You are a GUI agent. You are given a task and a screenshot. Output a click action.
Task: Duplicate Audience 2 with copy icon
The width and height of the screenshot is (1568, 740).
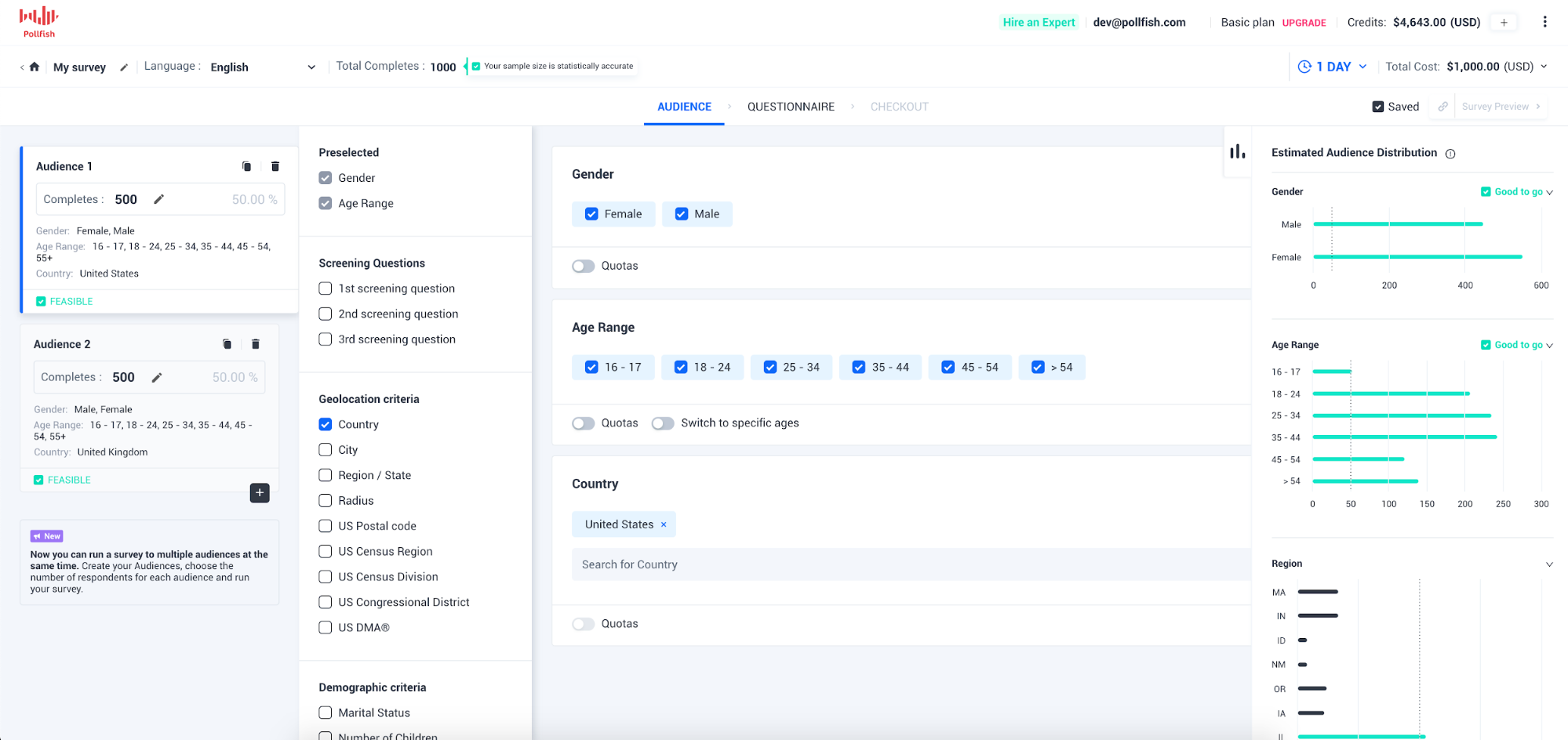[x=227, y=344]
